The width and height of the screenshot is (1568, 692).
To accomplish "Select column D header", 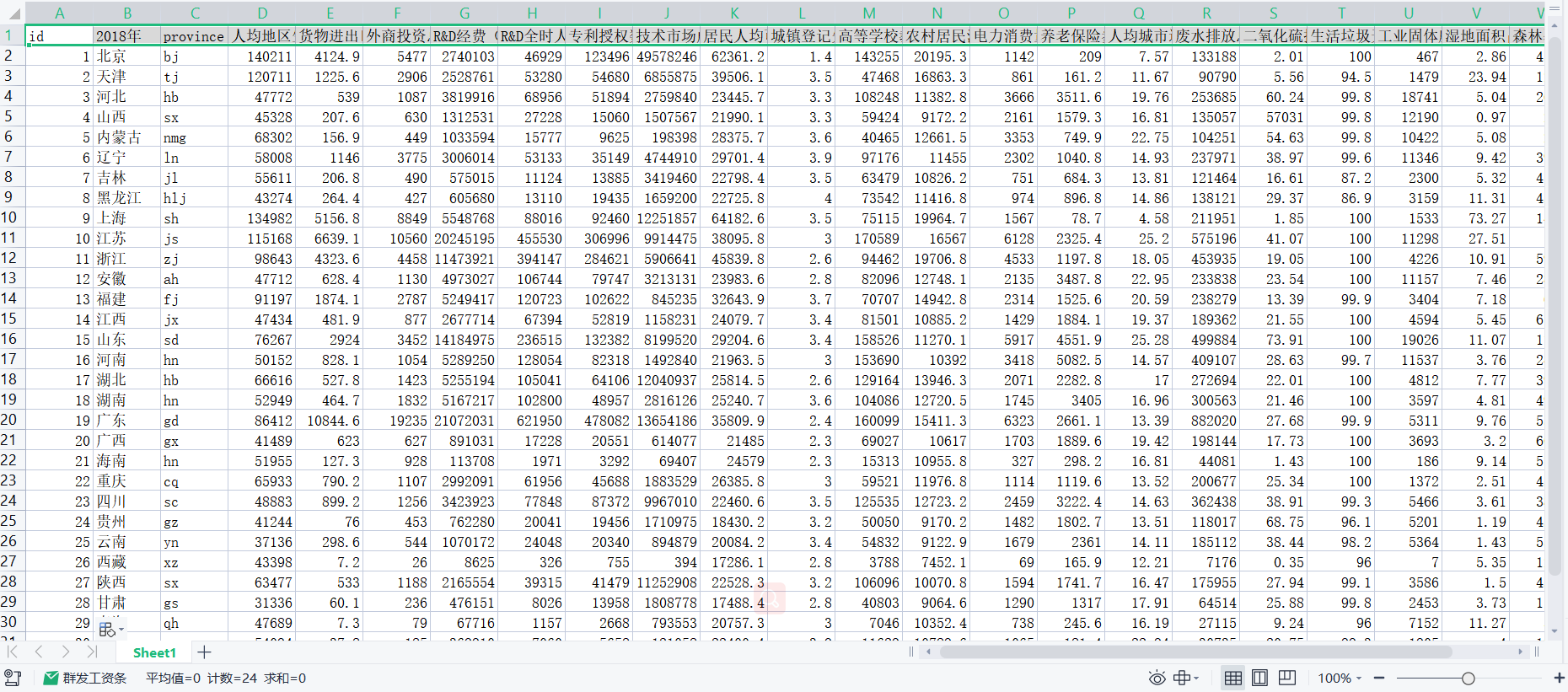I will 262,13.
